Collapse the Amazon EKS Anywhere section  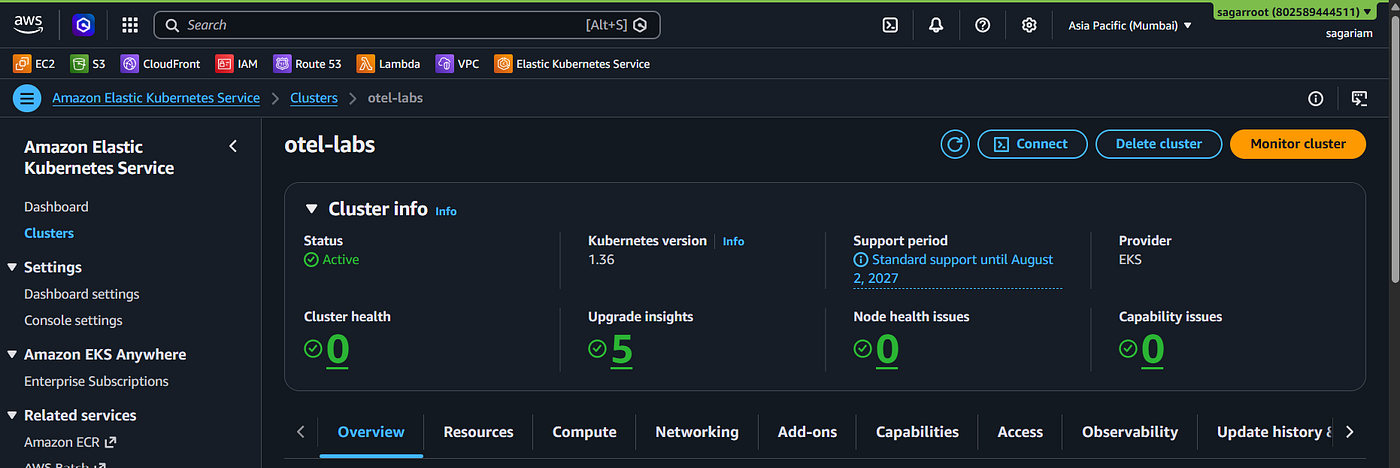pos(12,354)
